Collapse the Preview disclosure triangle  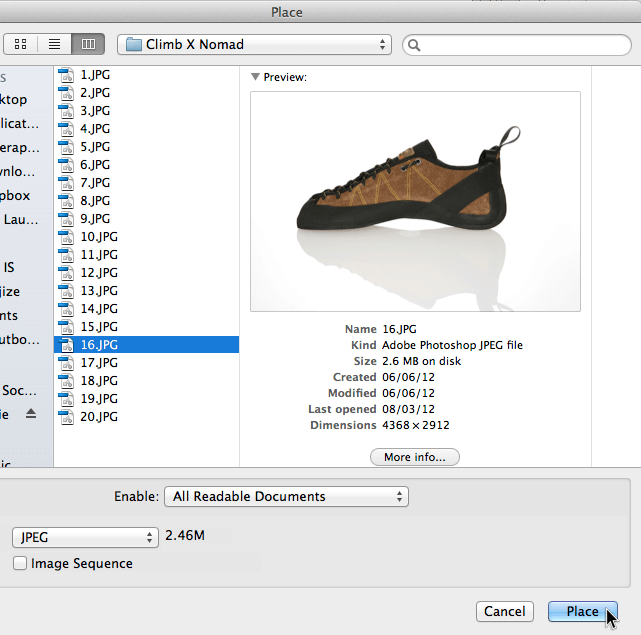(x=256, y=76)
